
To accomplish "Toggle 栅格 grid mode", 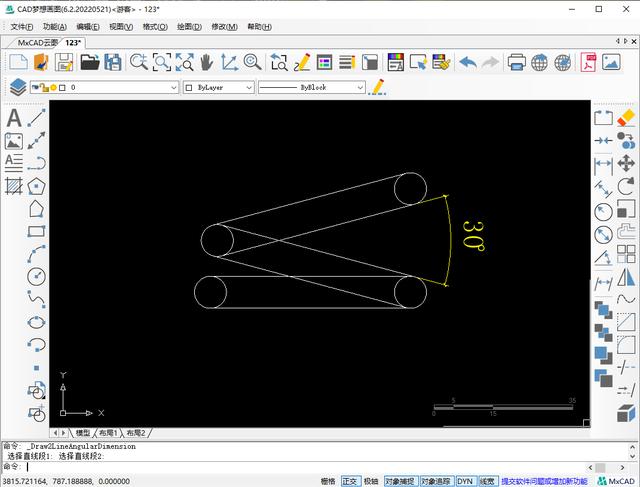I will 328,481.
